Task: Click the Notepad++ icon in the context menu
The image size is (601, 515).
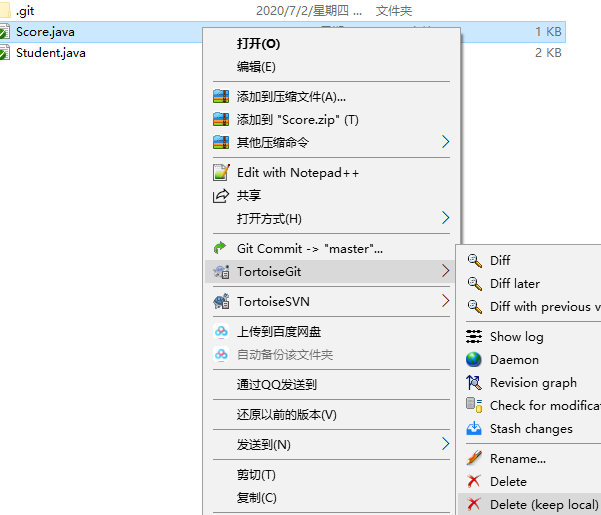Action: (221, 172)
